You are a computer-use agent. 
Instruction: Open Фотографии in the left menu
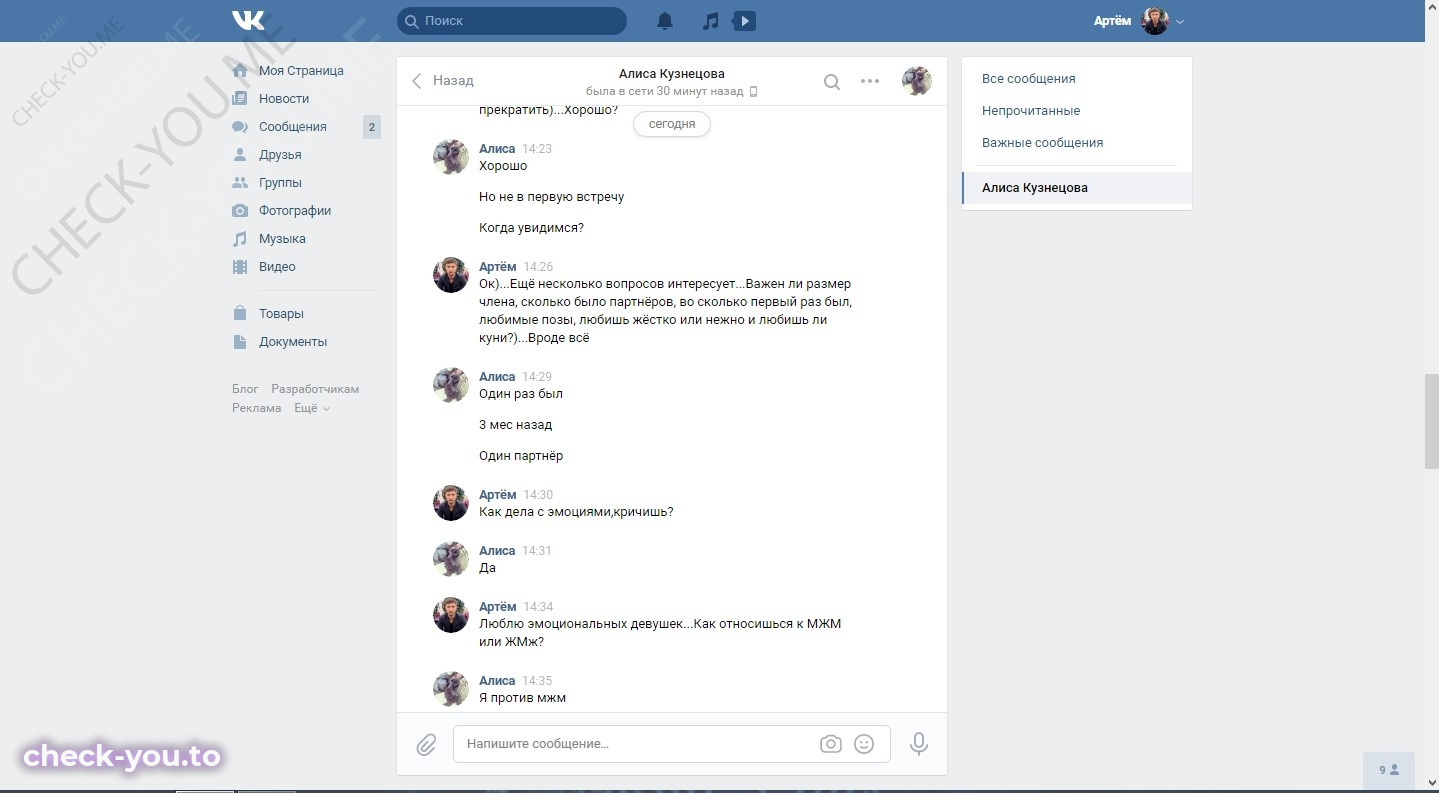coord(295,211)
